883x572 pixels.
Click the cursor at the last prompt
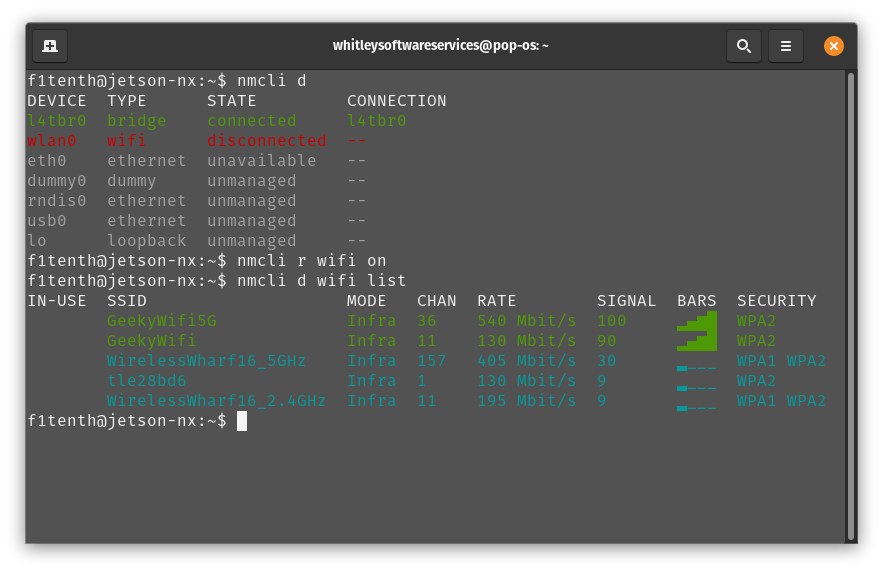[x=242, y=421]
